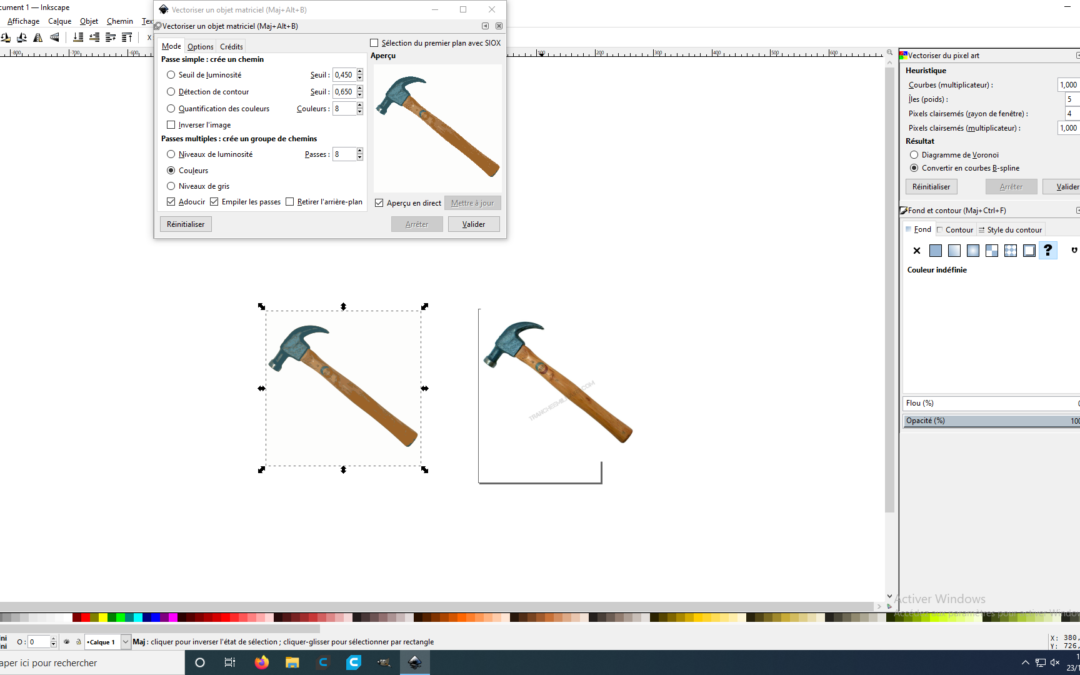1080x675 pixels.
Task: Raise selection to top toolbar icon
Action: 127,37
